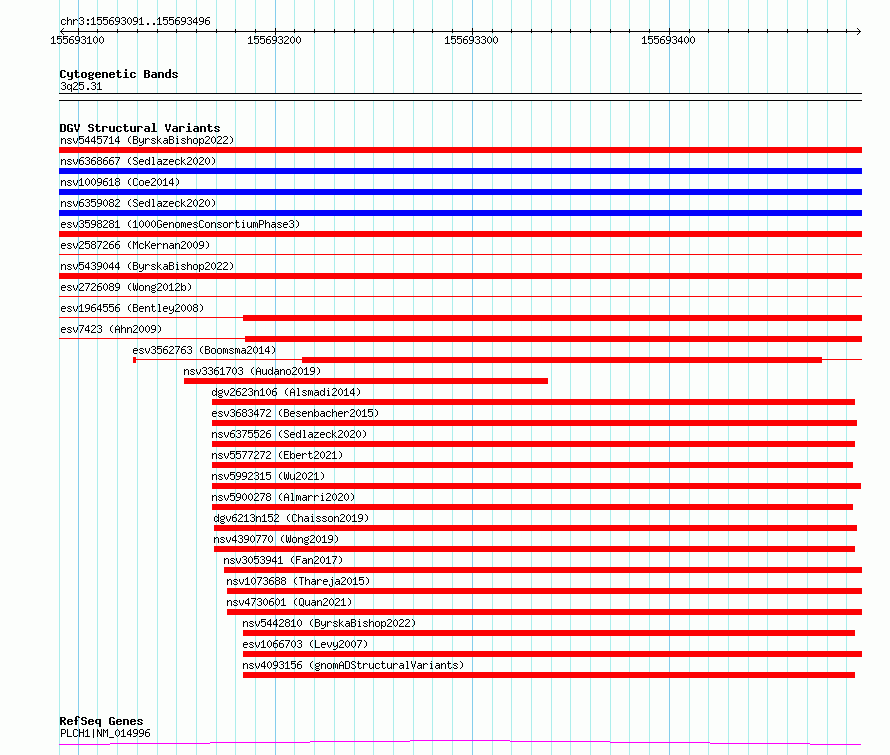Image resolution: width=890 pixels, height=755 pixels.
Task: Click the red bar of nsv5445714
Action: [460, 150]
